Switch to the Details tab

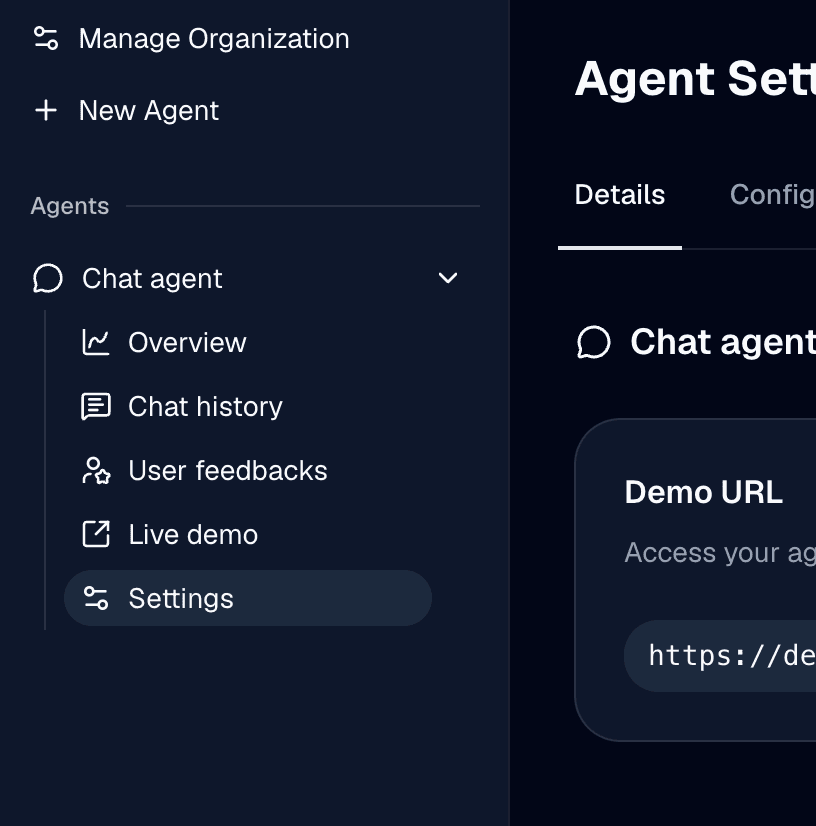(x=620, y=195)
